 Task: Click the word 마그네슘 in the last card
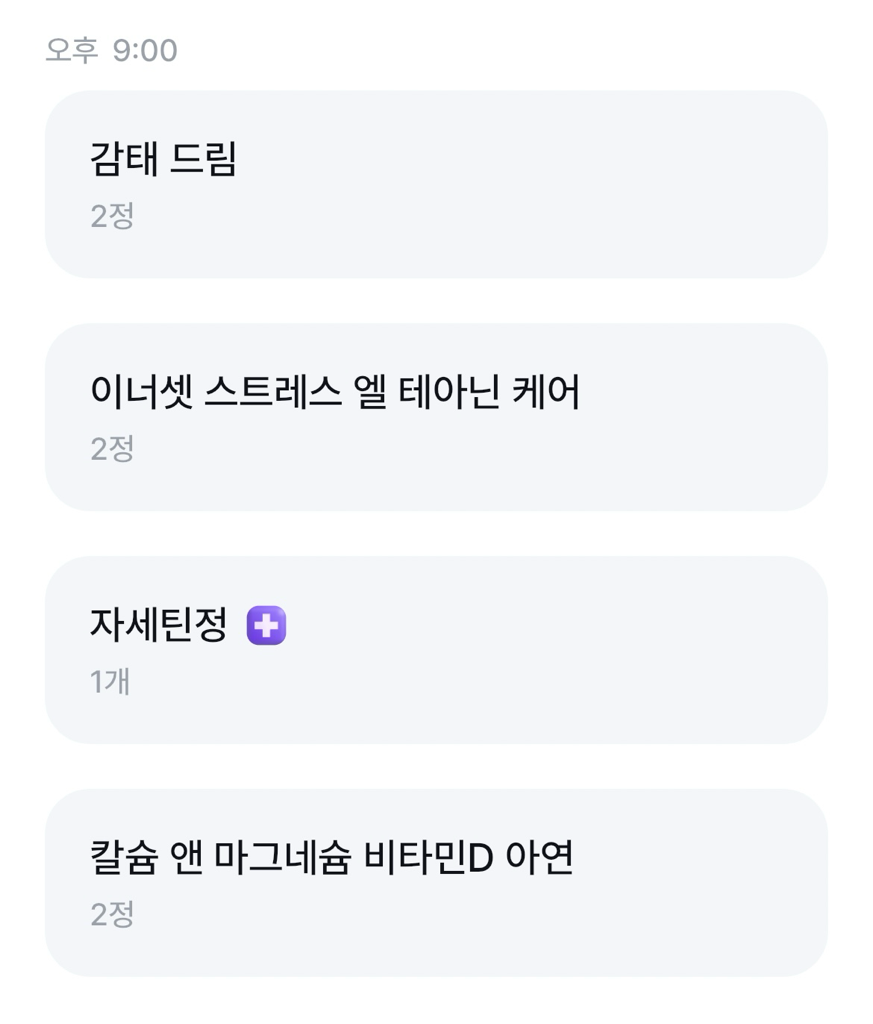(281, 859)
